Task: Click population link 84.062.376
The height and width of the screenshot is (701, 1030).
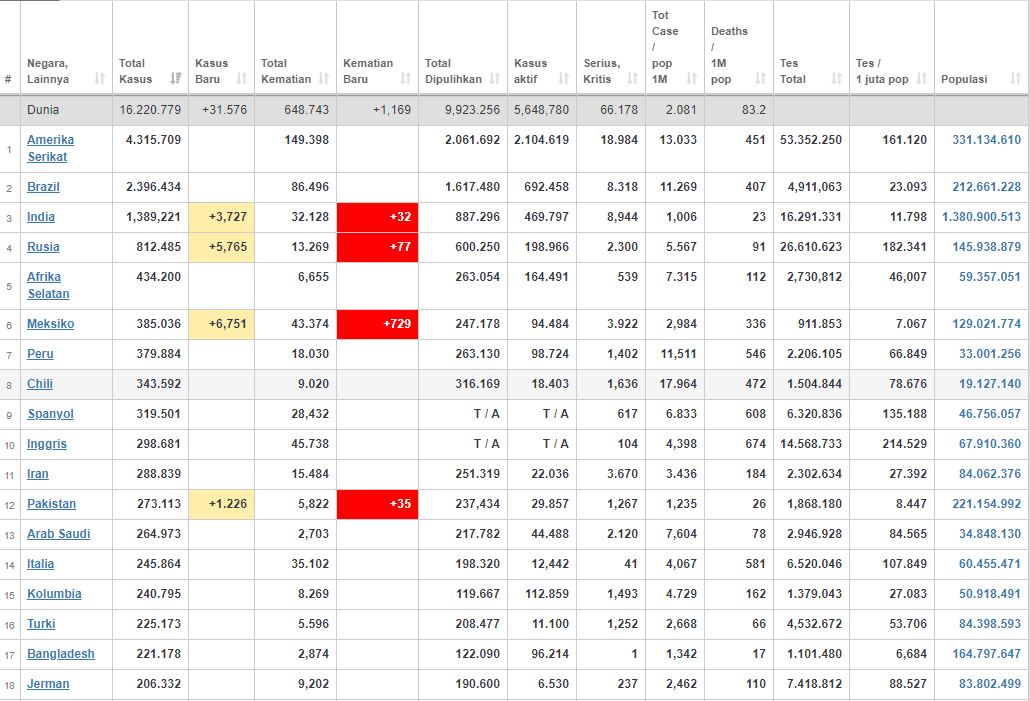Action: tap(990, 474)
